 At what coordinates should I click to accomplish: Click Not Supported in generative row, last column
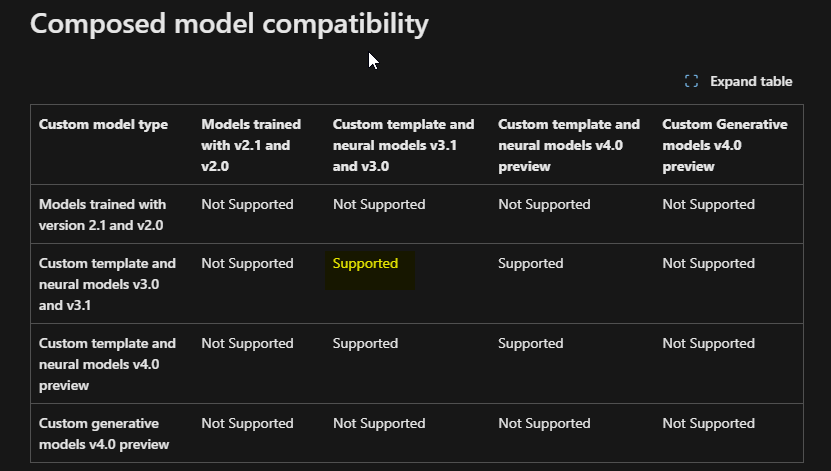pyautogui.click(x=708, y=423)
